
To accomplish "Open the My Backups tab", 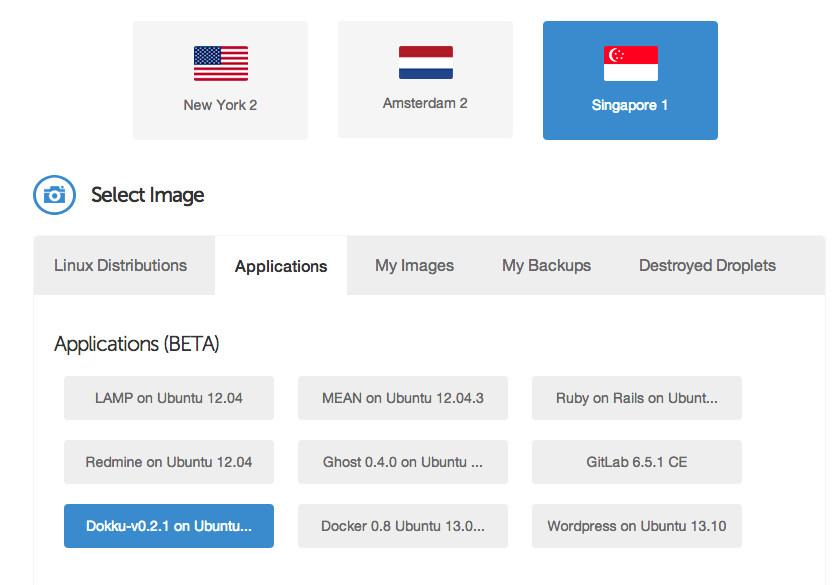I will pos(546,266).
